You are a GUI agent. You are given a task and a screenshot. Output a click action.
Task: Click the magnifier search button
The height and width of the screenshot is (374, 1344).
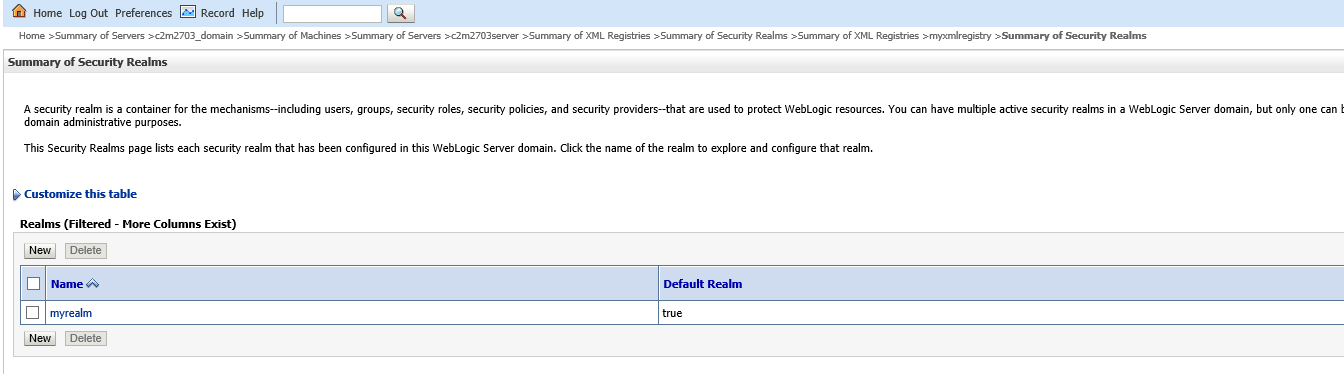pos(400,13)
